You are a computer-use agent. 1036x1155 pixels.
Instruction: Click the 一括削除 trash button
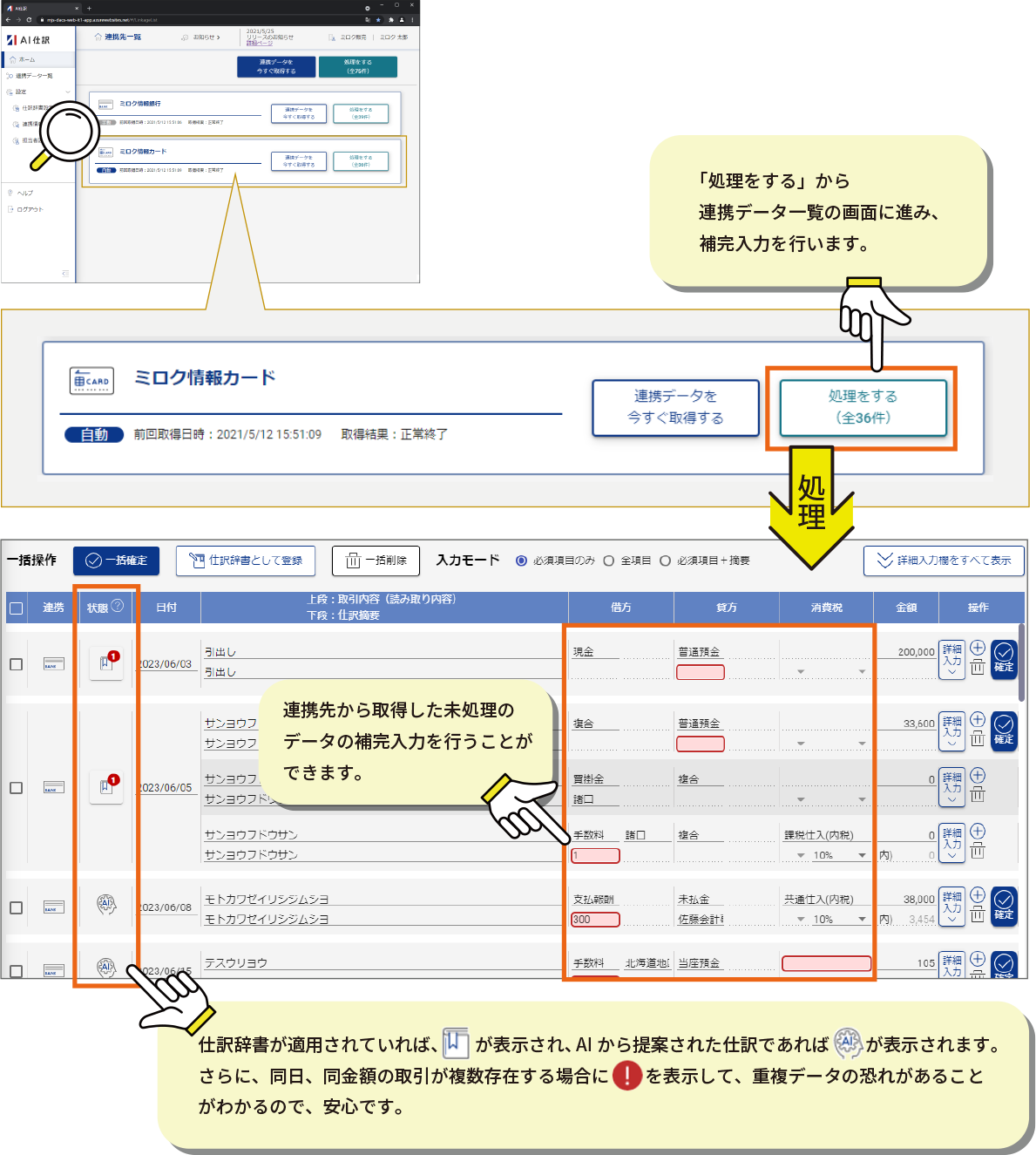(x=376, y=561)
